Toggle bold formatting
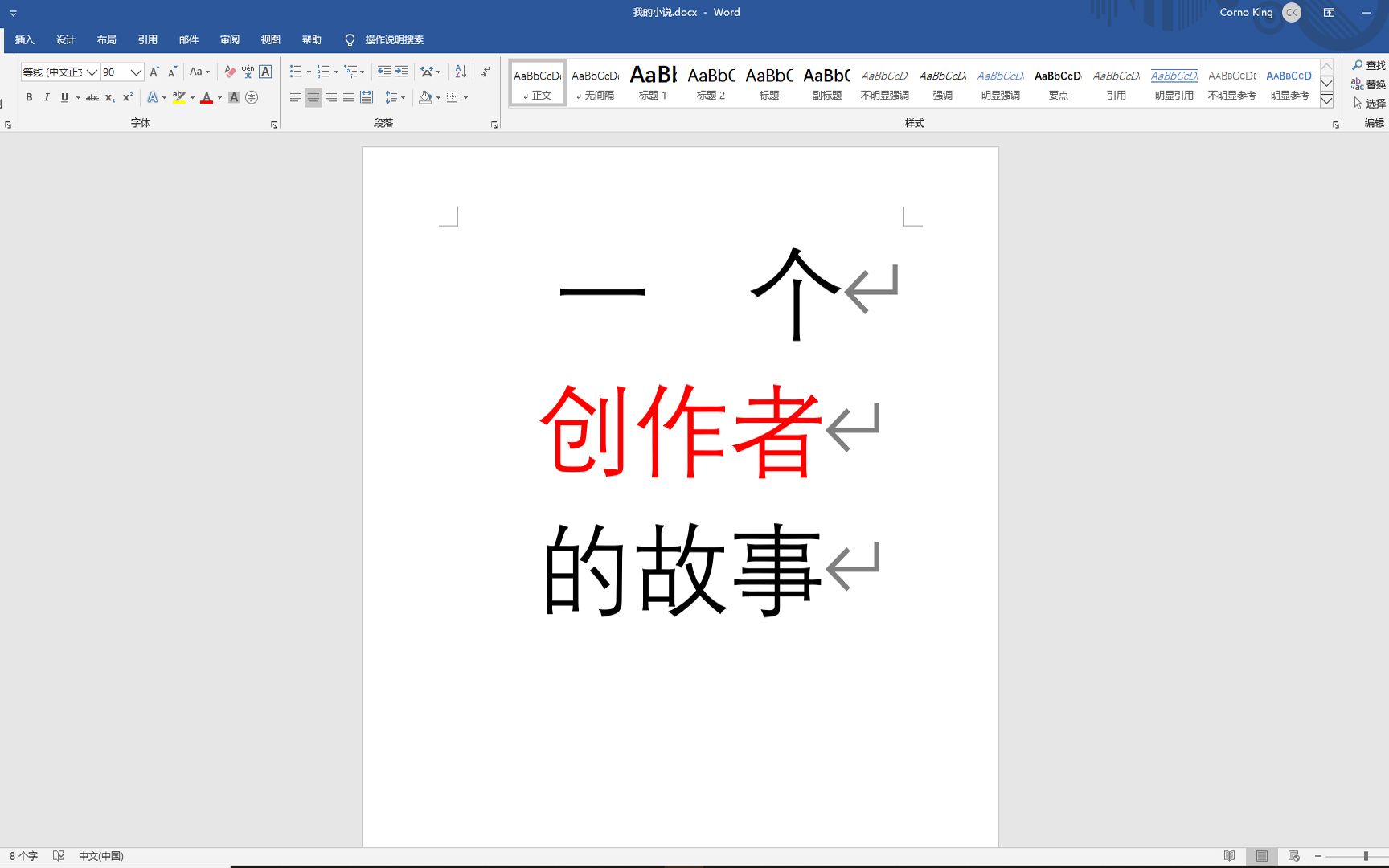This screenshot has height=868, width=1389. pos(29,97)
